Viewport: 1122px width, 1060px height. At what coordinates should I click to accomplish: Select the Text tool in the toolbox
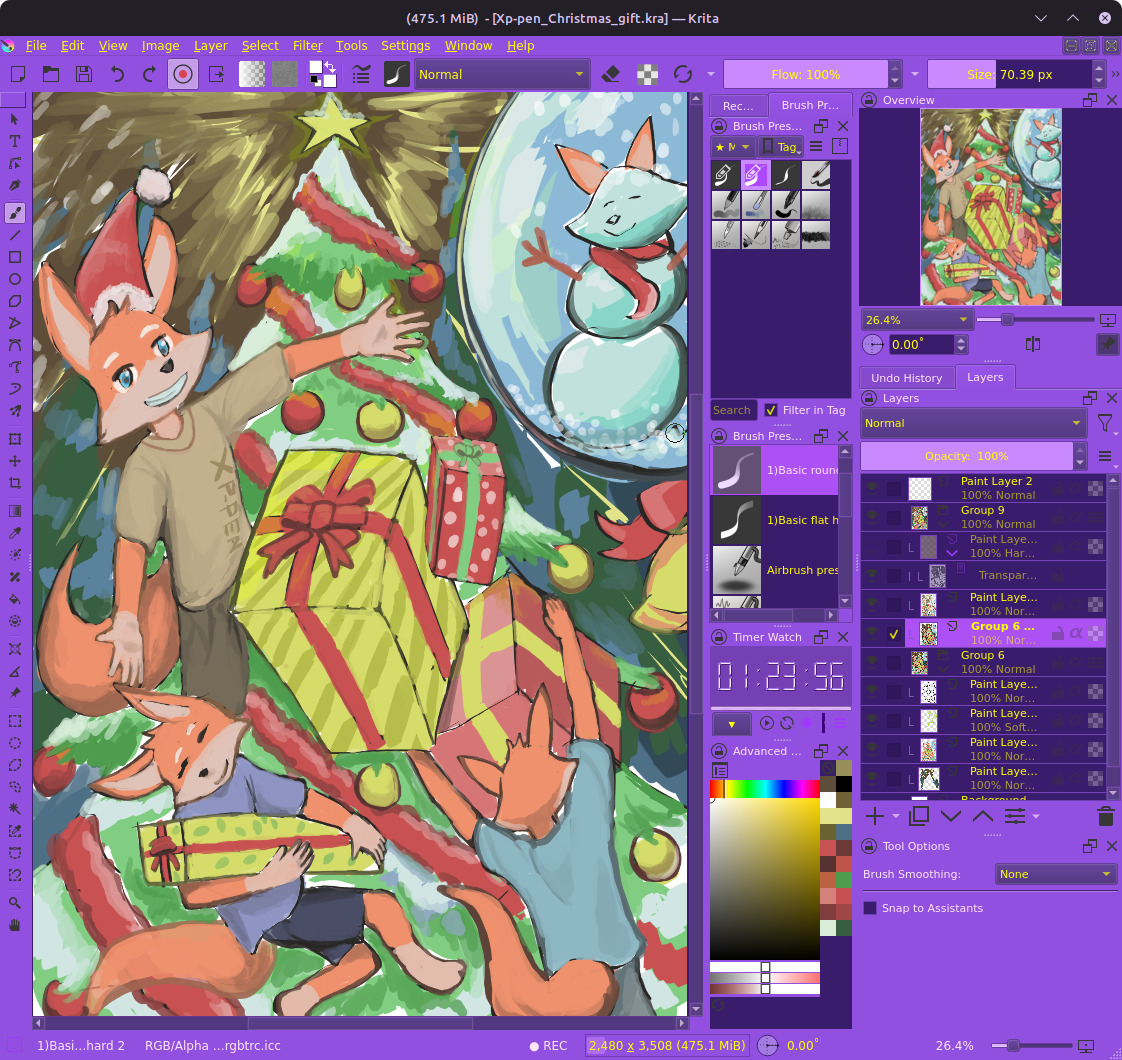click(x=14, y=141)
